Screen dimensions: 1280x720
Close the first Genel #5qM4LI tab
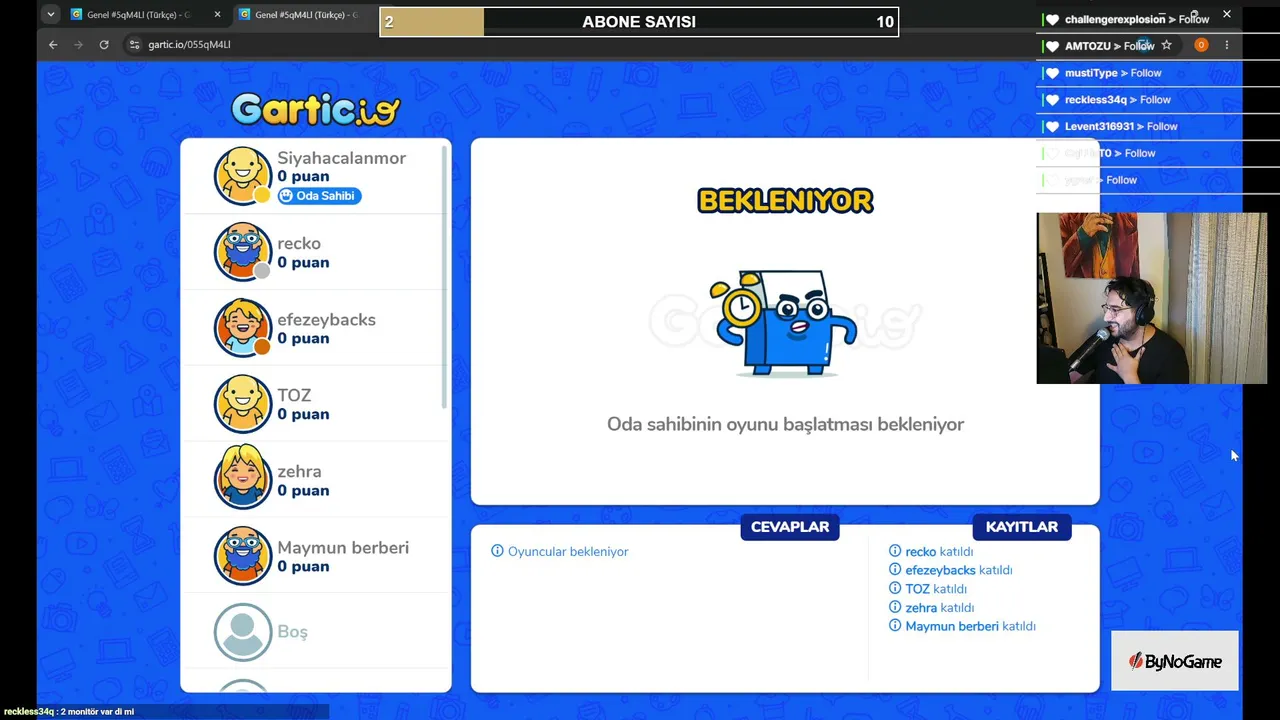(217, 15)
